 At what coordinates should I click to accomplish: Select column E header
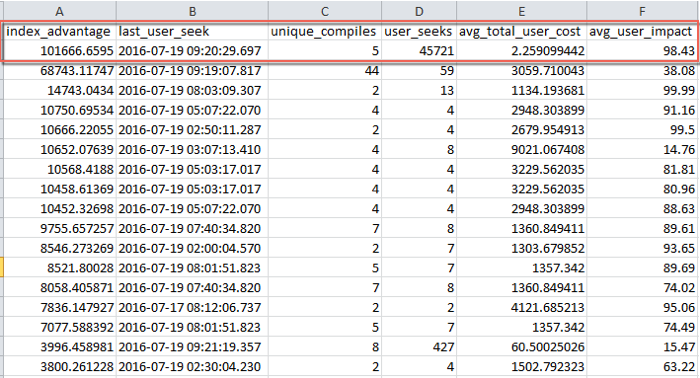point(521,11)
